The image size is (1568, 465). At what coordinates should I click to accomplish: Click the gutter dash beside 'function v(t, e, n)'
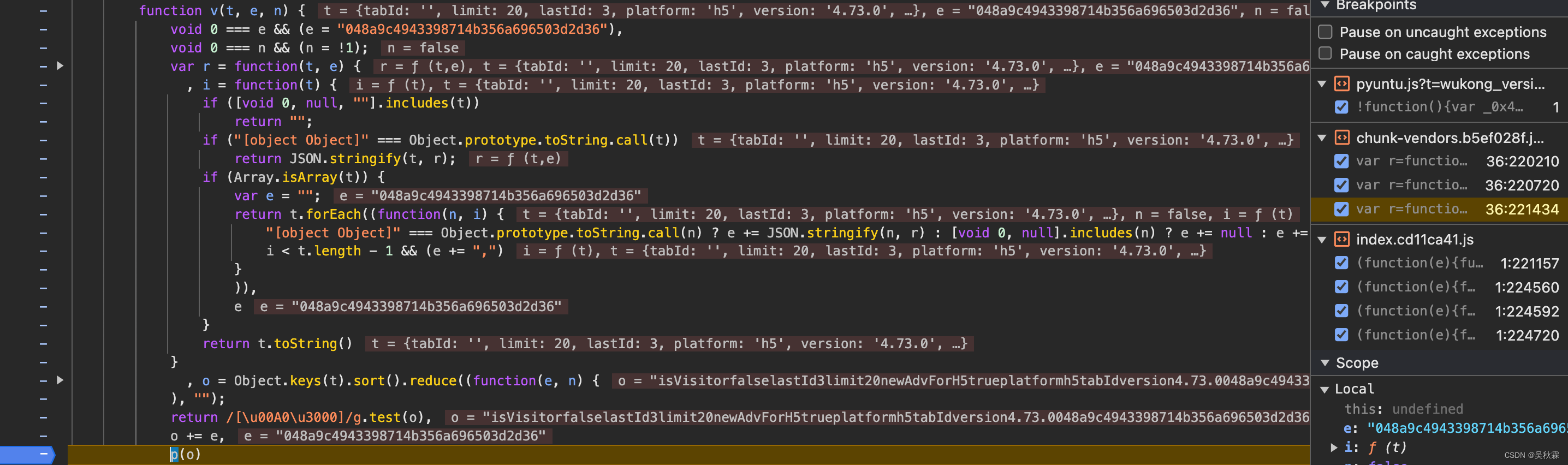[43, 11]
